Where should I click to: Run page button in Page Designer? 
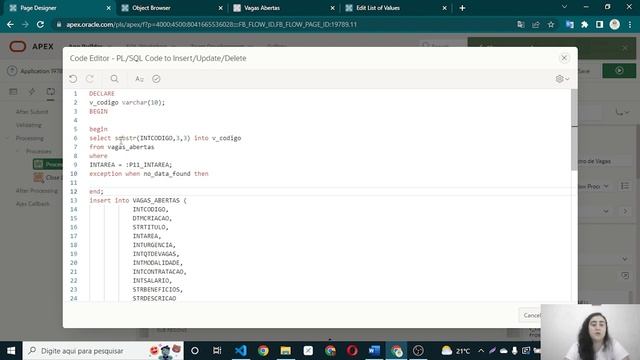click(619, 71)
